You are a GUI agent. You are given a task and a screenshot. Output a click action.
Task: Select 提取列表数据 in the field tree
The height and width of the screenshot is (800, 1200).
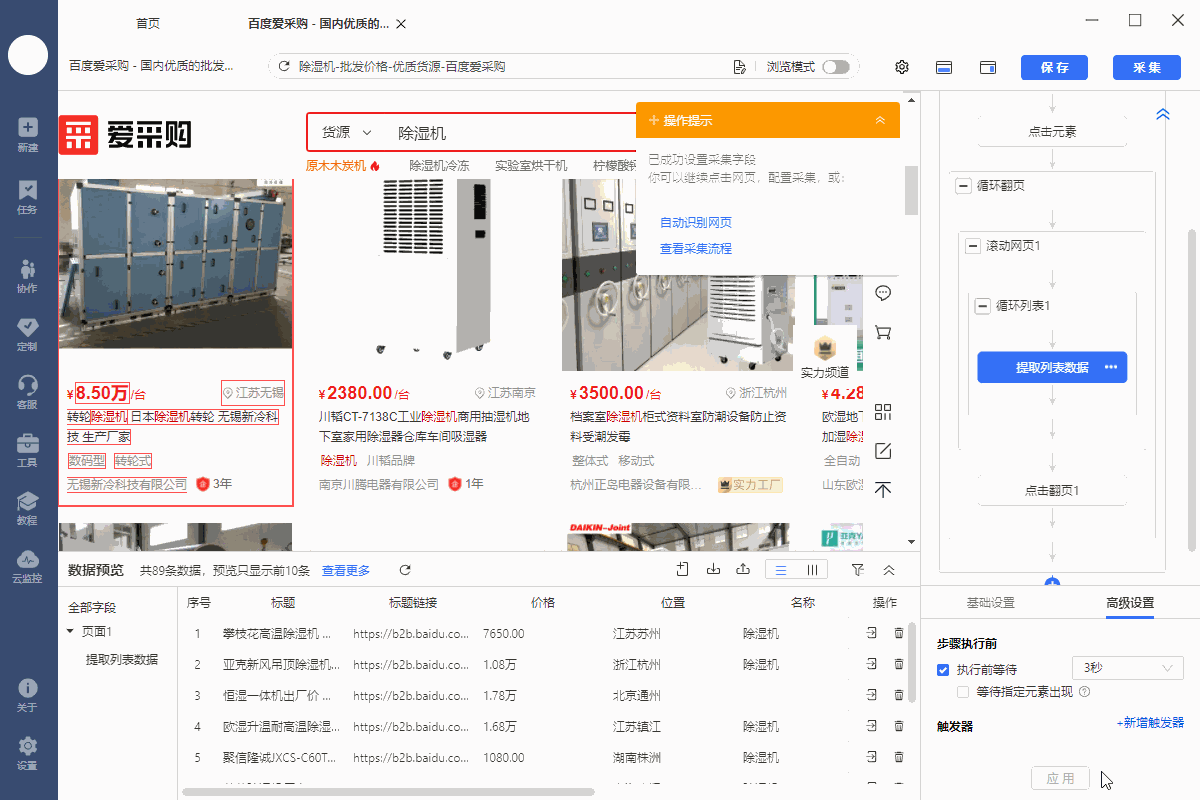(122, 659)
